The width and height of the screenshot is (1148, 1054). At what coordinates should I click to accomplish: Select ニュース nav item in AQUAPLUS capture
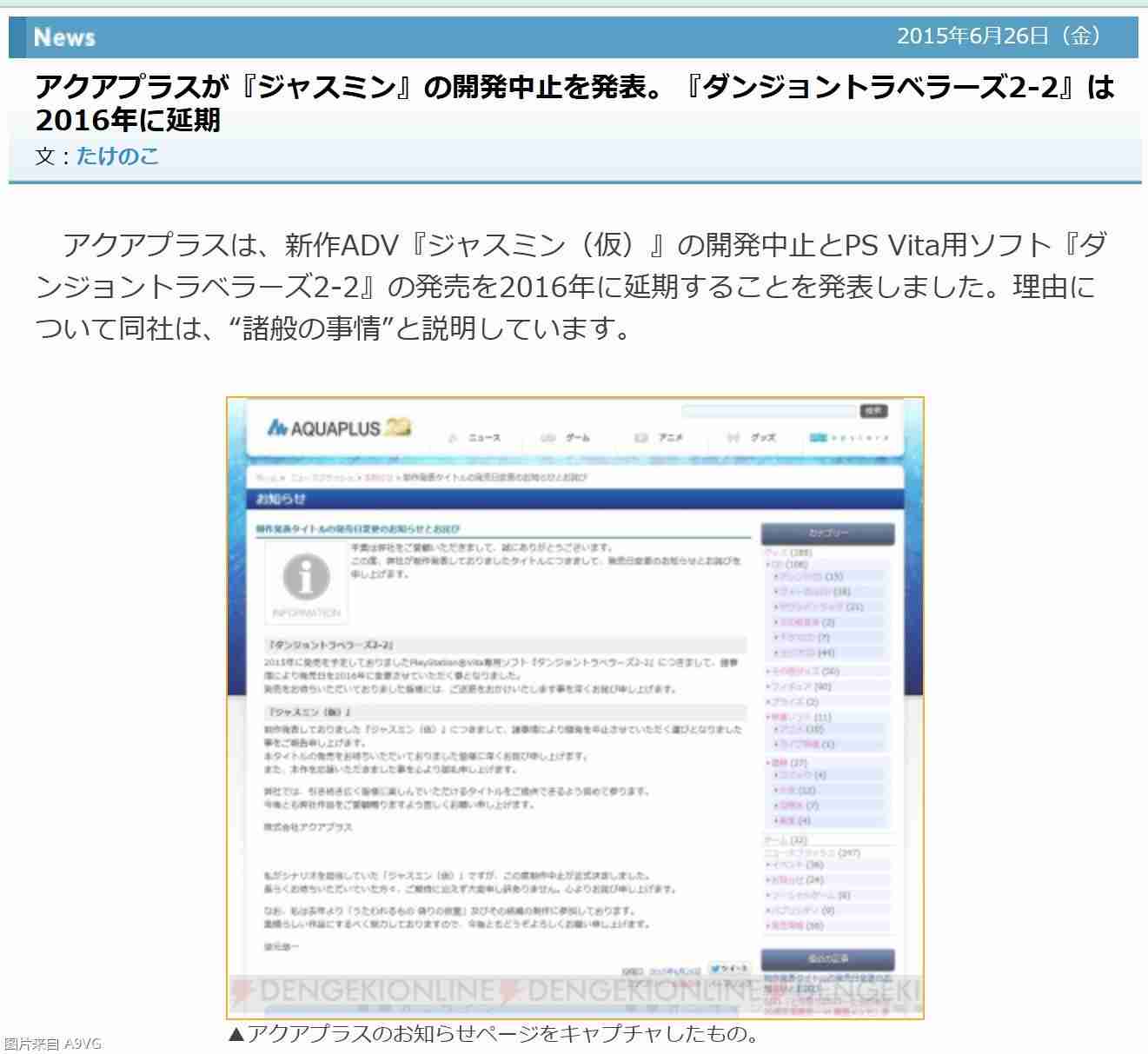474,438
